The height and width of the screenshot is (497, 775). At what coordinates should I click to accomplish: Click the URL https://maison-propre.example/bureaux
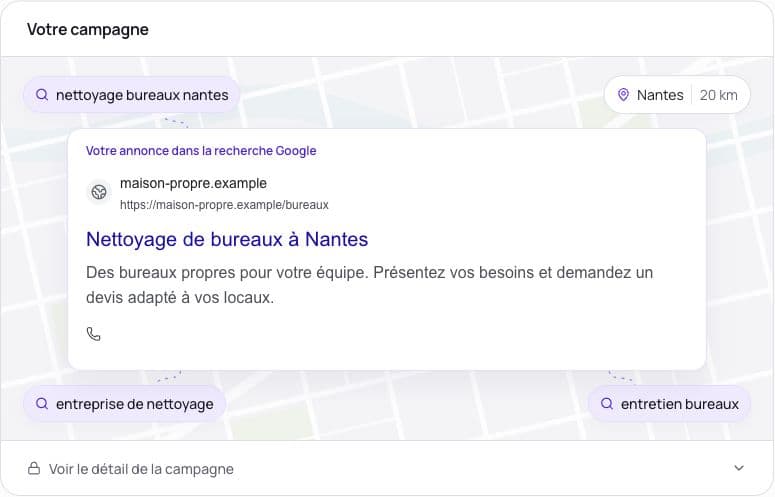pyautogui.click(x=224, y=205)
